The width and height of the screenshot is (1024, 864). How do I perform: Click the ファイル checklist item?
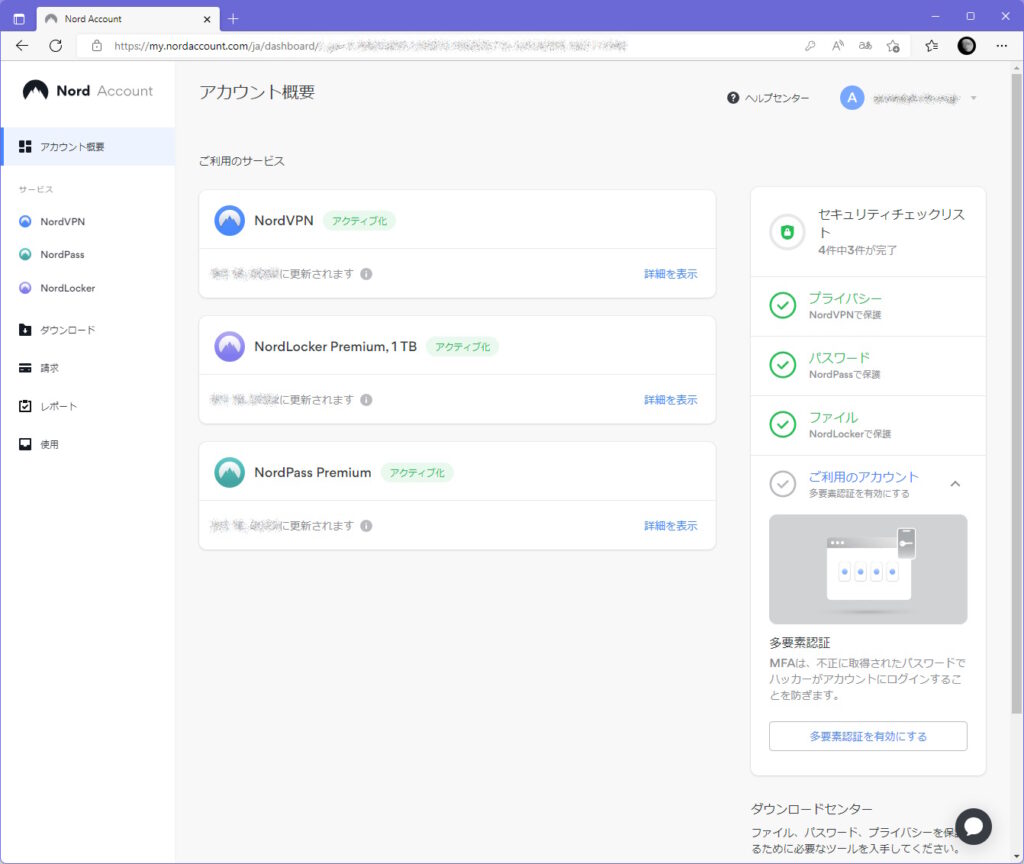point(868,424)
